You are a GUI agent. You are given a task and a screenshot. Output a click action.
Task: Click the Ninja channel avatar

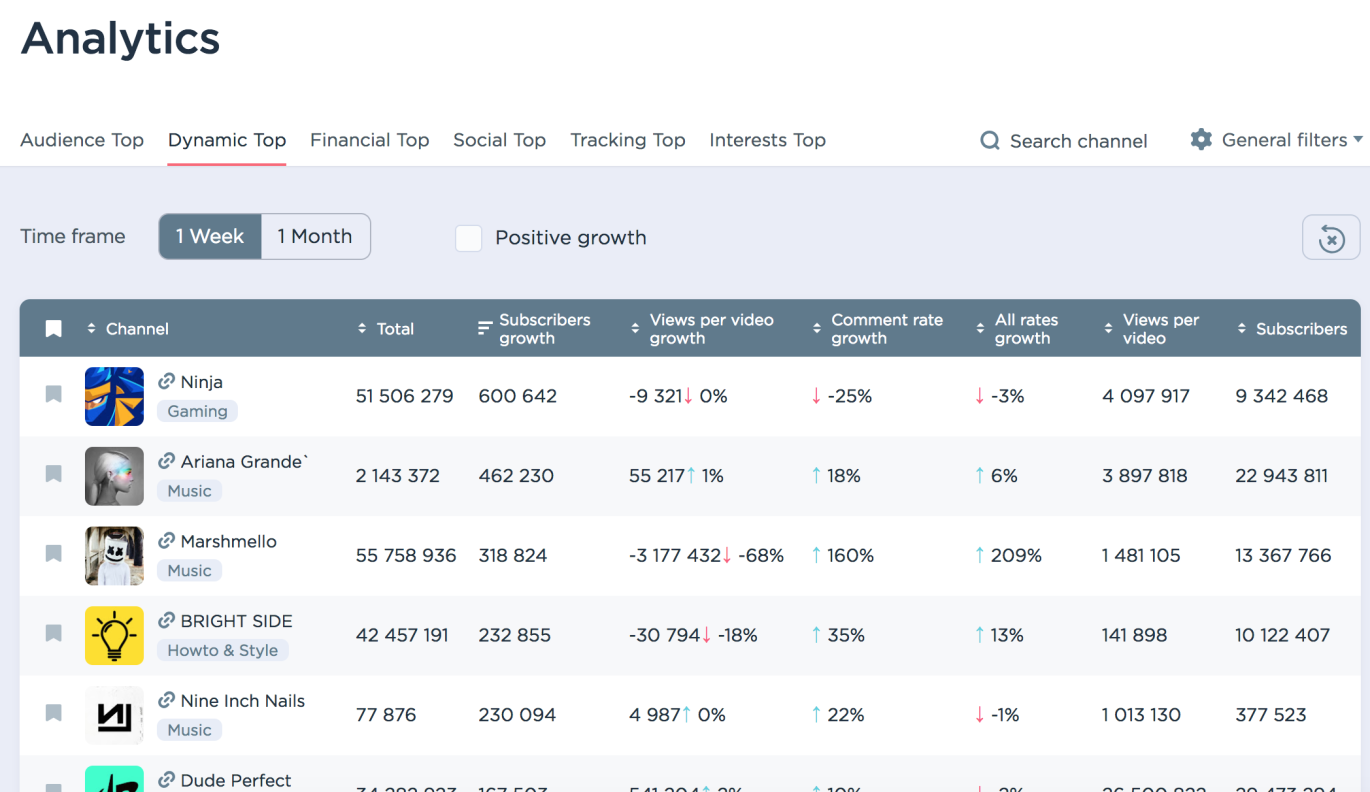(x=114, y=396)
